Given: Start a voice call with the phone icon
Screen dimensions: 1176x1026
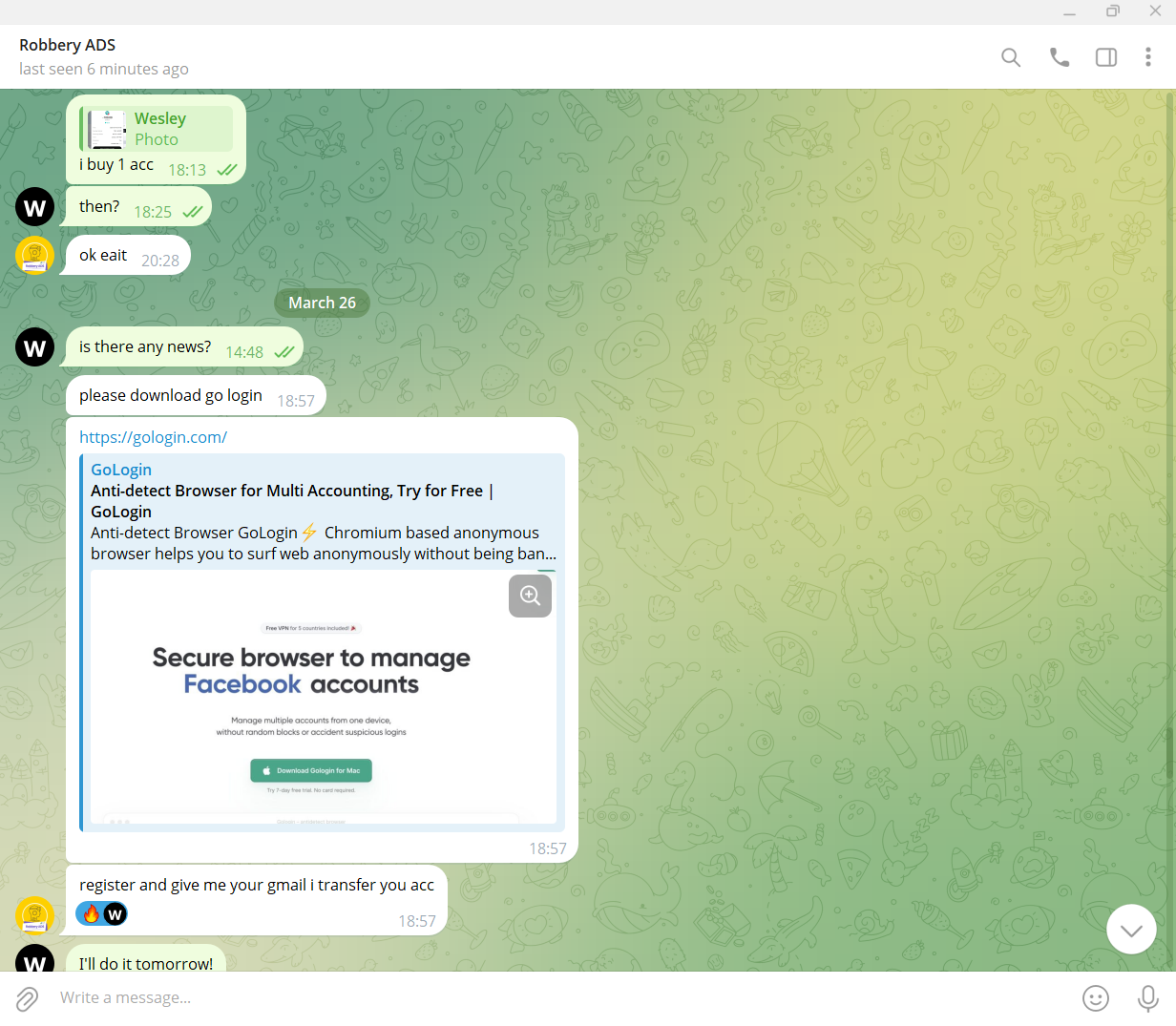Looking at the screenshot, I should tap(1060, 57).
